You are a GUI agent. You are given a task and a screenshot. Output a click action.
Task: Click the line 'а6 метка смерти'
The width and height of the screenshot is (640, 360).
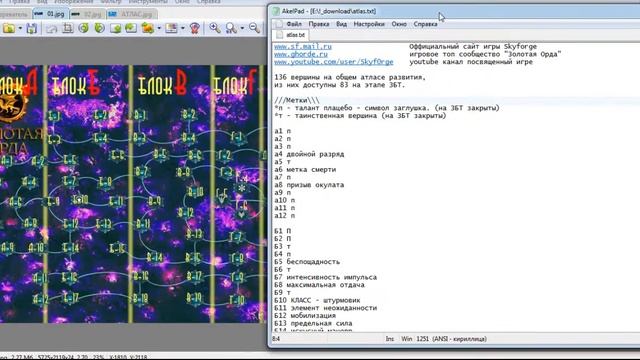(305, 170)
